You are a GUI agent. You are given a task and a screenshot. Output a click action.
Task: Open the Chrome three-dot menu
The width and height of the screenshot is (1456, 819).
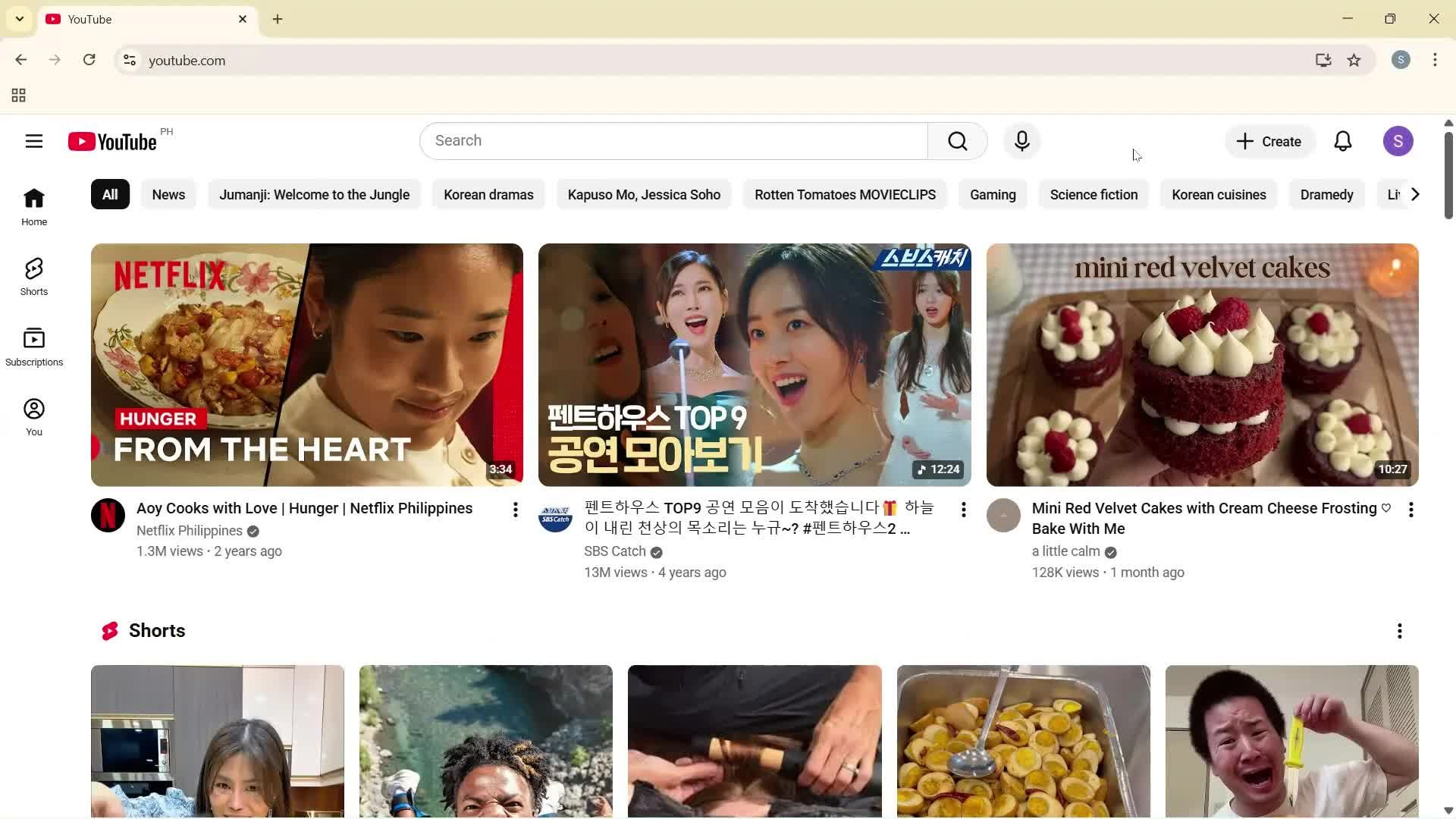point(1435,60)
